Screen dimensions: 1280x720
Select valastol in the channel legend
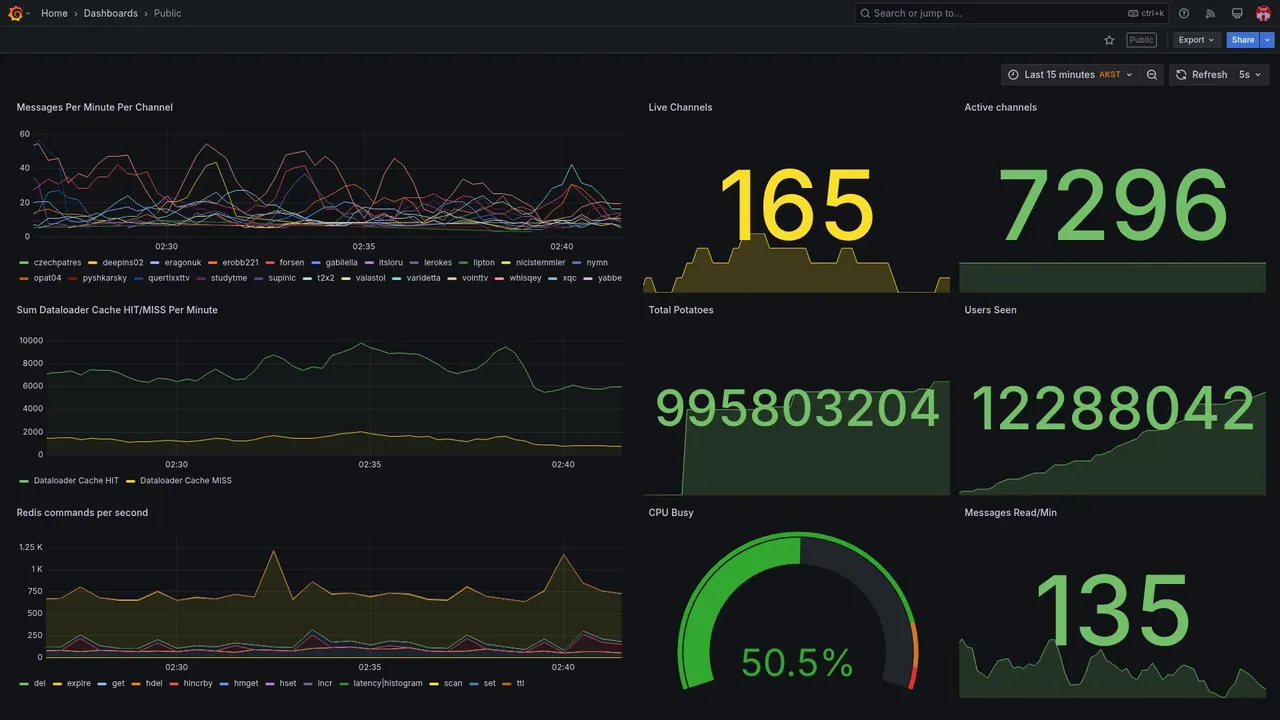point(371,278)
